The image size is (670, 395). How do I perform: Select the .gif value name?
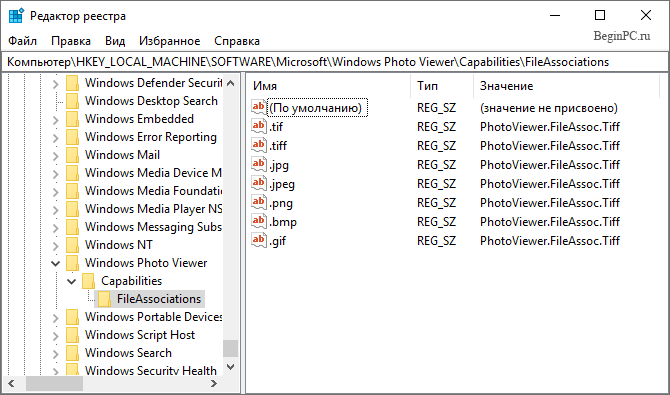tap(278, 241)
